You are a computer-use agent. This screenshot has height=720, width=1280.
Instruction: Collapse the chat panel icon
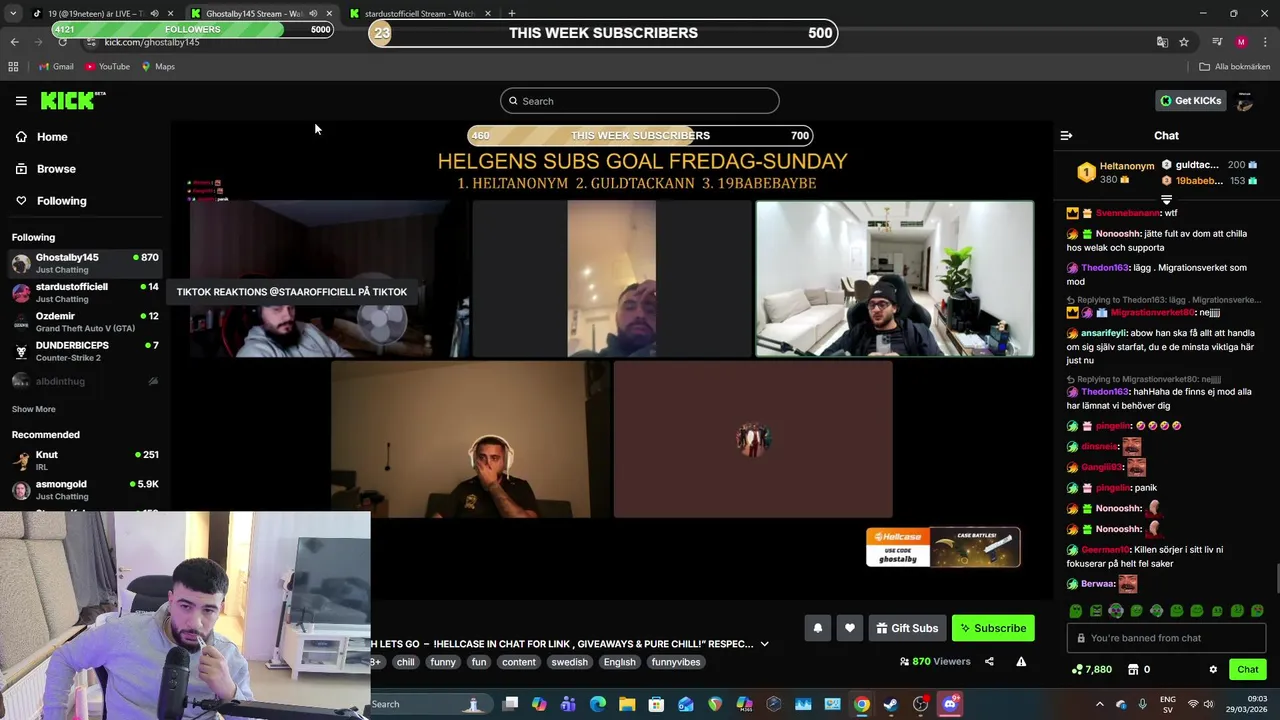(x=1066, y=135)
